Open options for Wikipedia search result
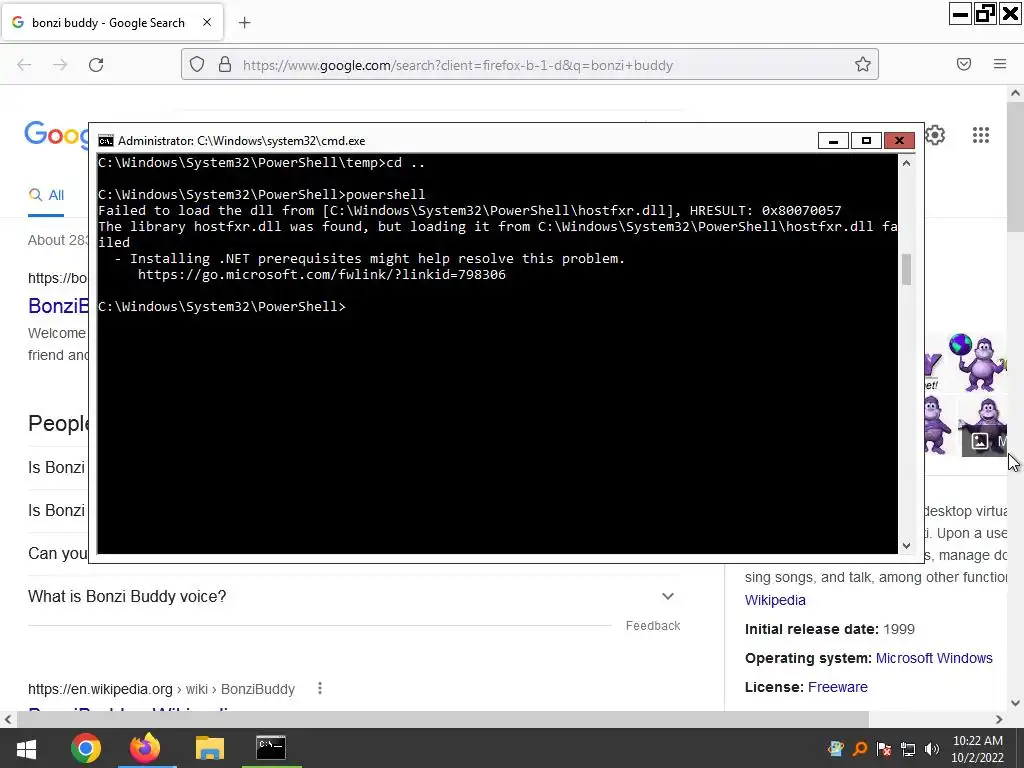The height and width of the screenshot is (768, 1024). point(320,688)
